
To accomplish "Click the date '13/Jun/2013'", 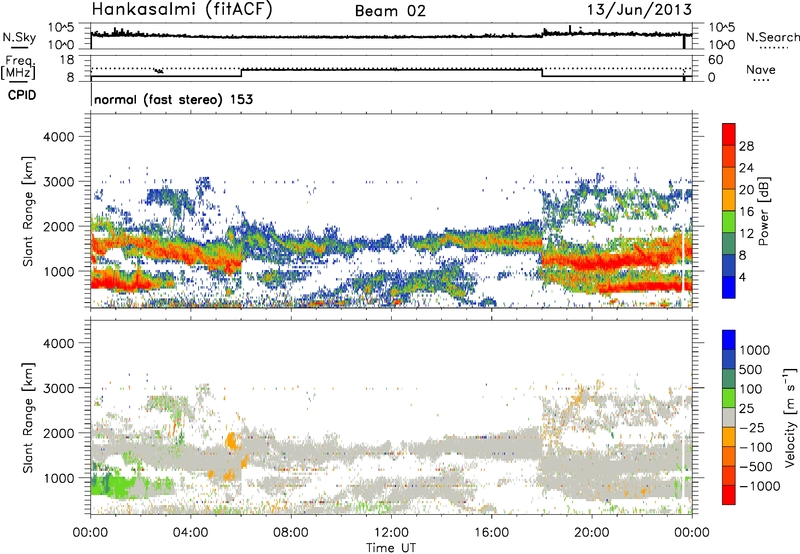I will point(639,9).
